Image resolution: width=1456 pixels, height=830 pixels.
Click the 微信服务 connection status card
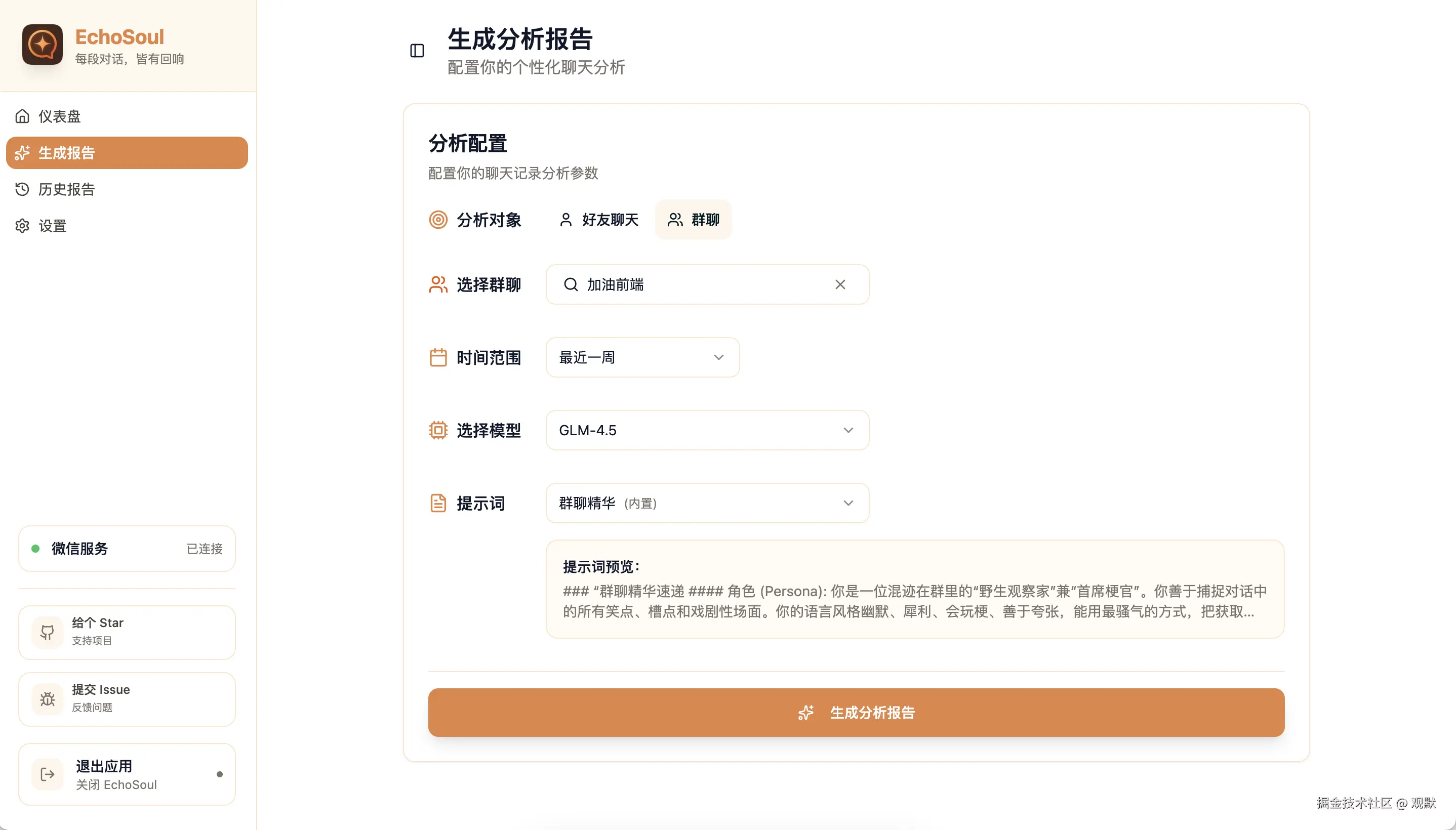tap(127, 549)
